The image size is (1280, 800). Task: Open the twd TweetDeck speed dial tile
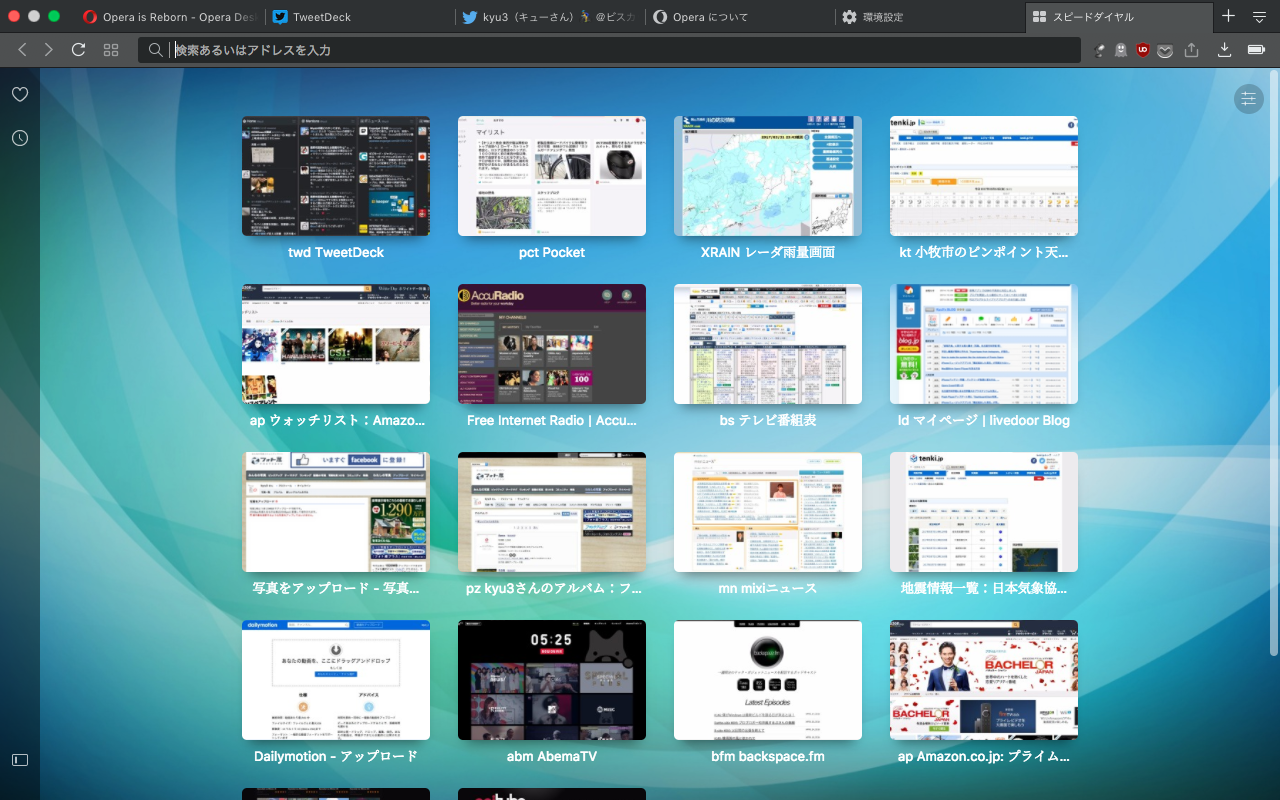(x=336, y=176)
